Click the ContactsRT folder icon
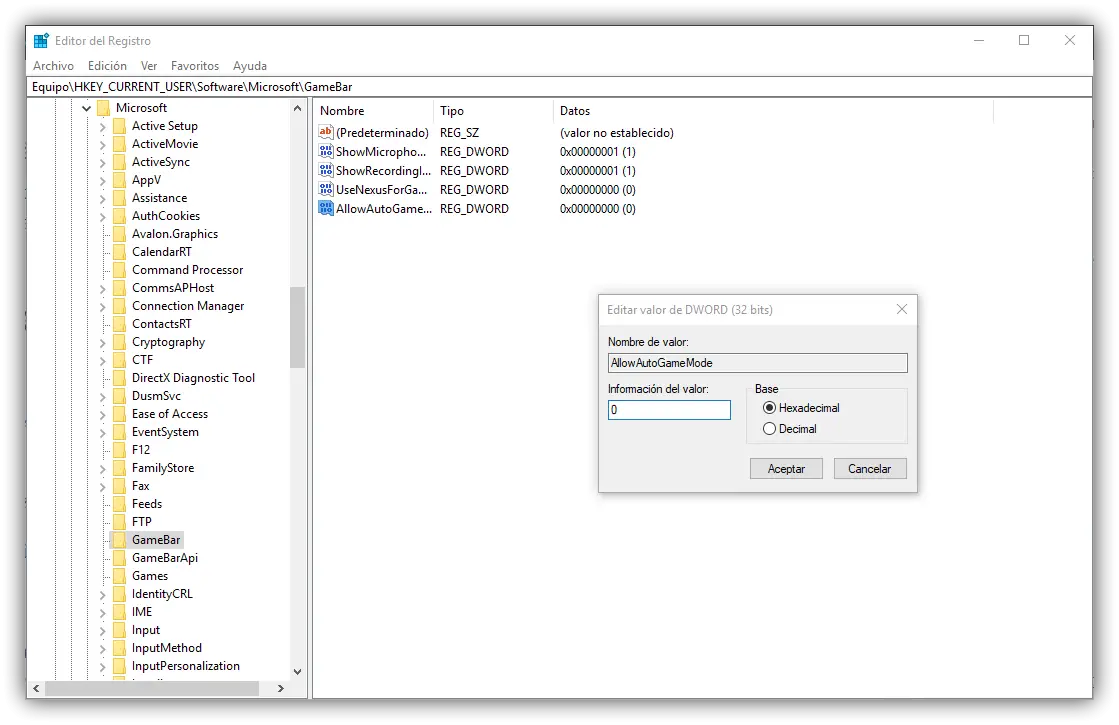1119x725 pixels. [119, 324]
